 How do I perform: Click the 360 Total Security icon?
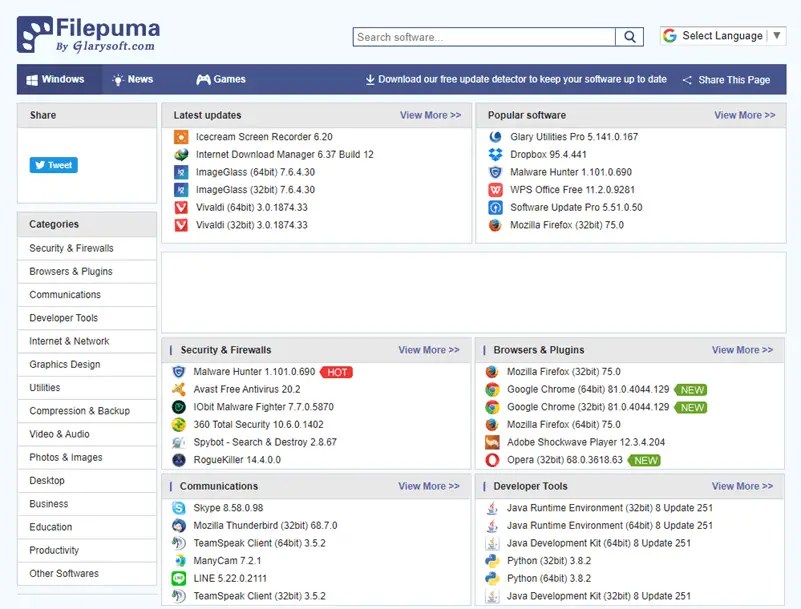point(178,425)
